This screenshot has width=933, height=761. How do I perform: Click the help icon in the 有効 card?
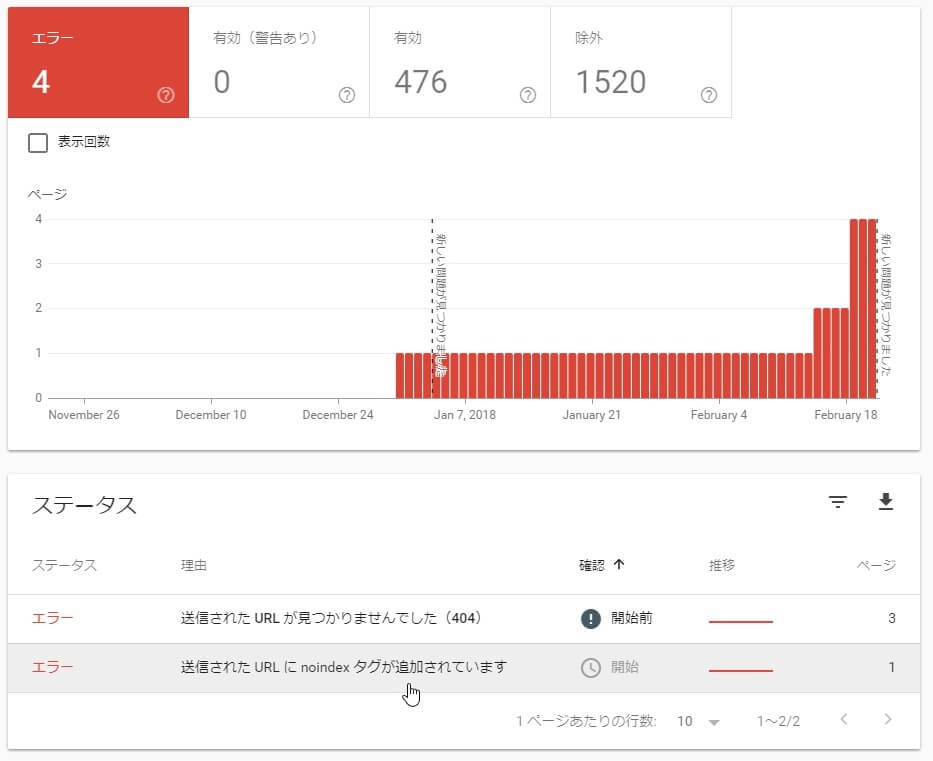(x=528, y=95)
